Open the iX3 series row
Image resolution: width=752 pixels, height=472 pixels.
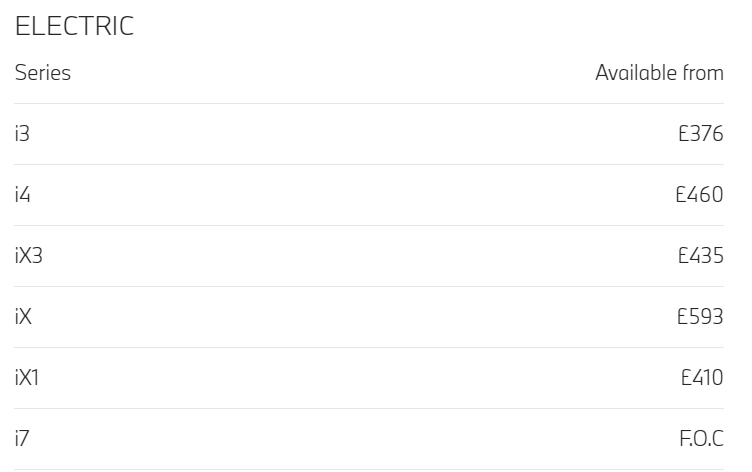coord(369,256)
